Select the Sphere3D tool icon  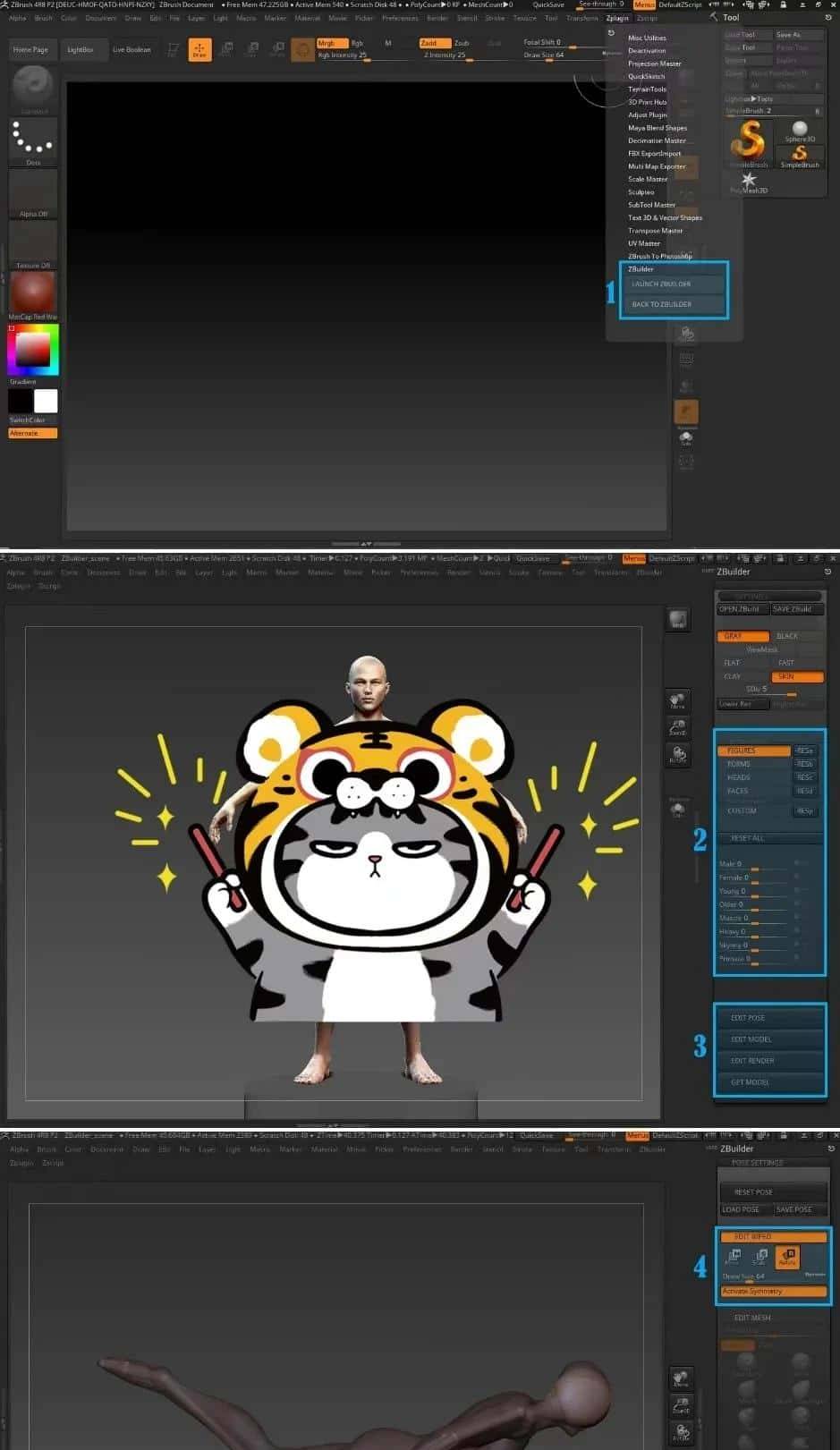click(800, 131)
